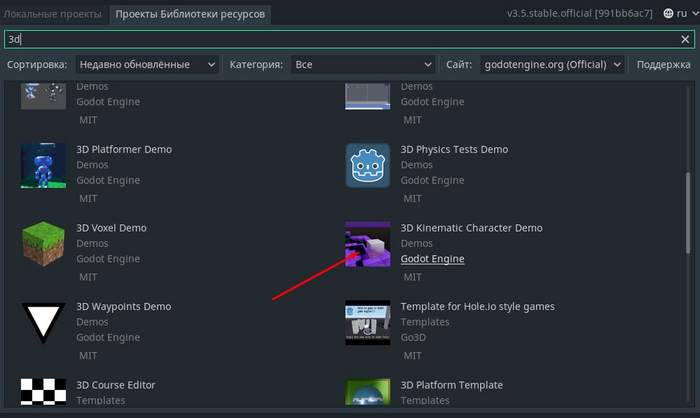Switch to Проекты Библиотеки ресурсов tab

(190, 14)
